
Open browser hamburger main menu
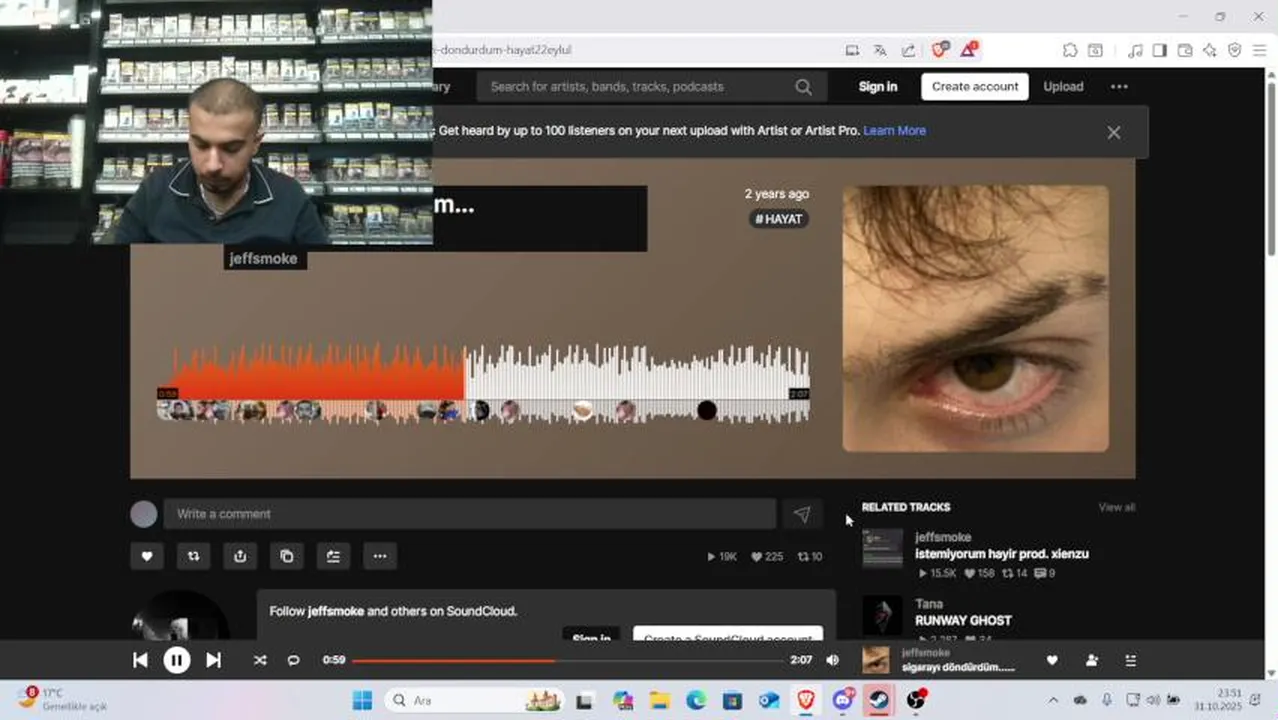point(1258,50)
